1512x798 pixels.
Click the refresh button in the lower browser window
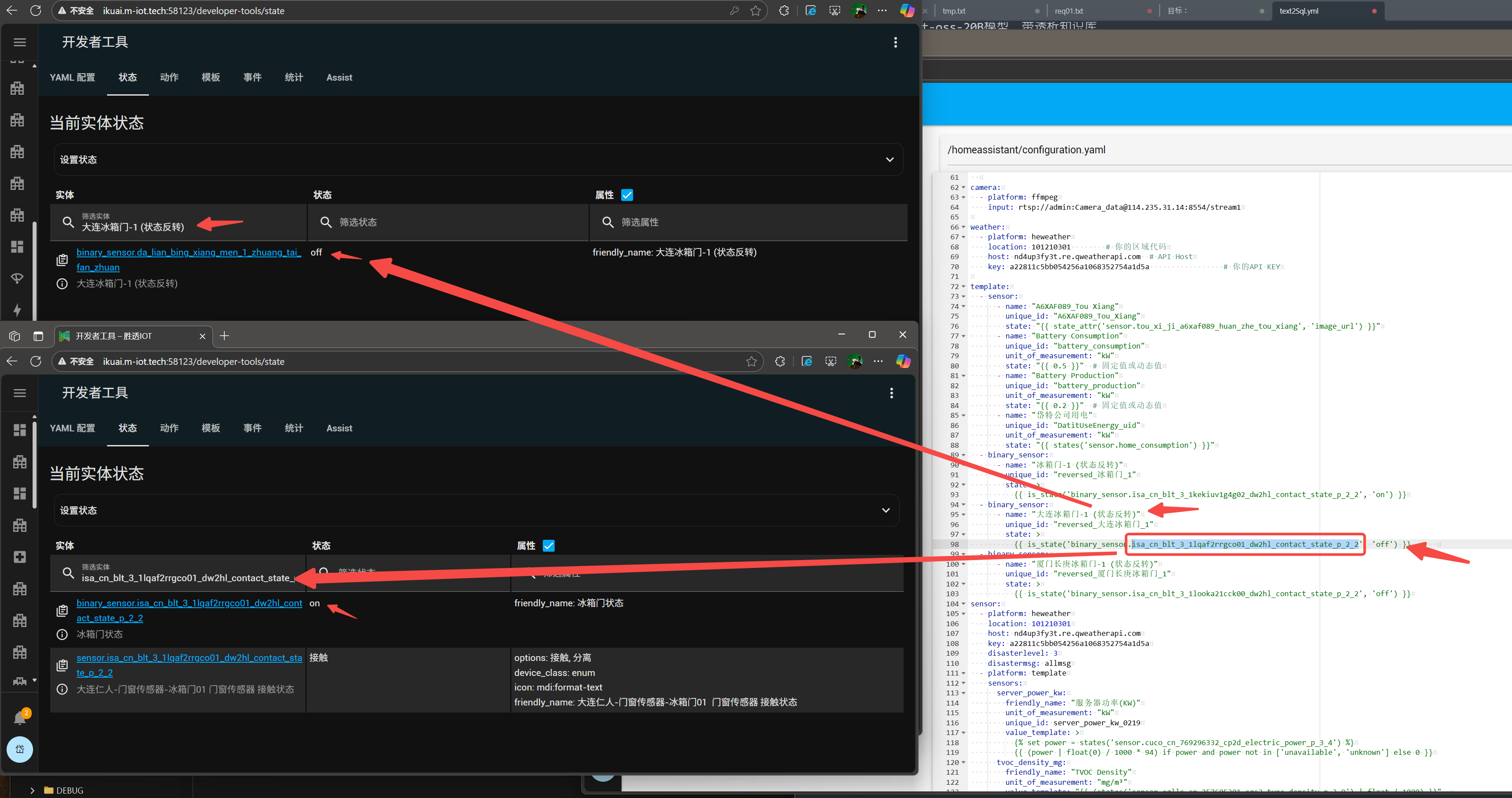[x=36, y=362]
